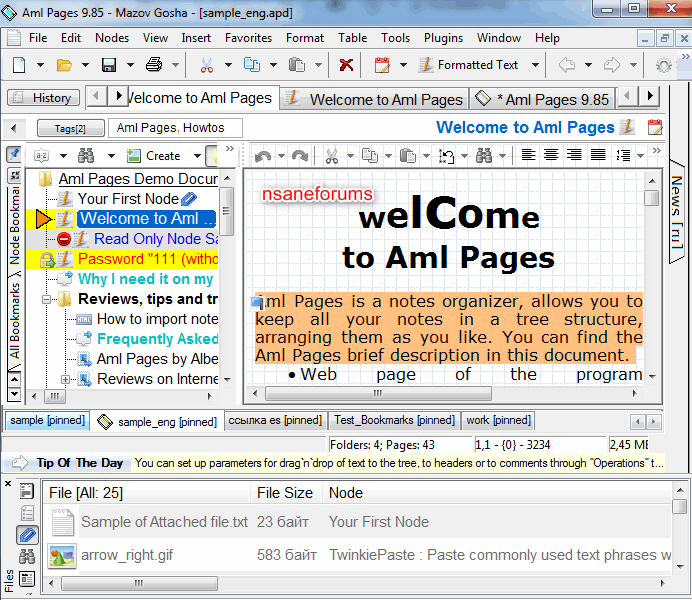
Task: Save document with the floppy disk icon
Action: 109,65
